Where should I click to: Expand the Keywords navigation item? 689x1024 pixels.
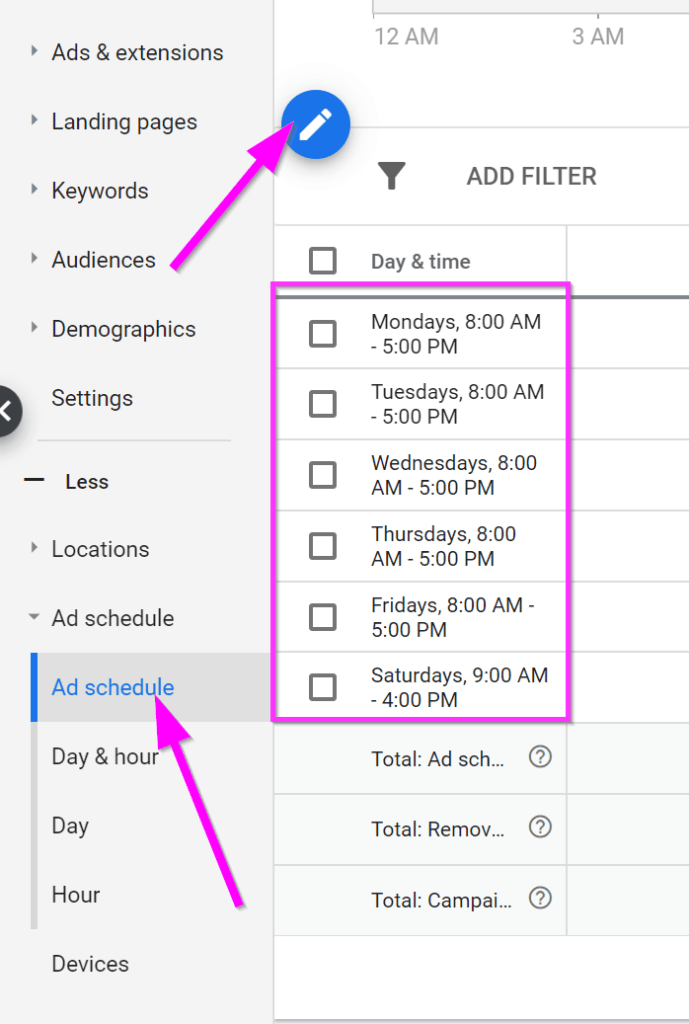(35, 190)
